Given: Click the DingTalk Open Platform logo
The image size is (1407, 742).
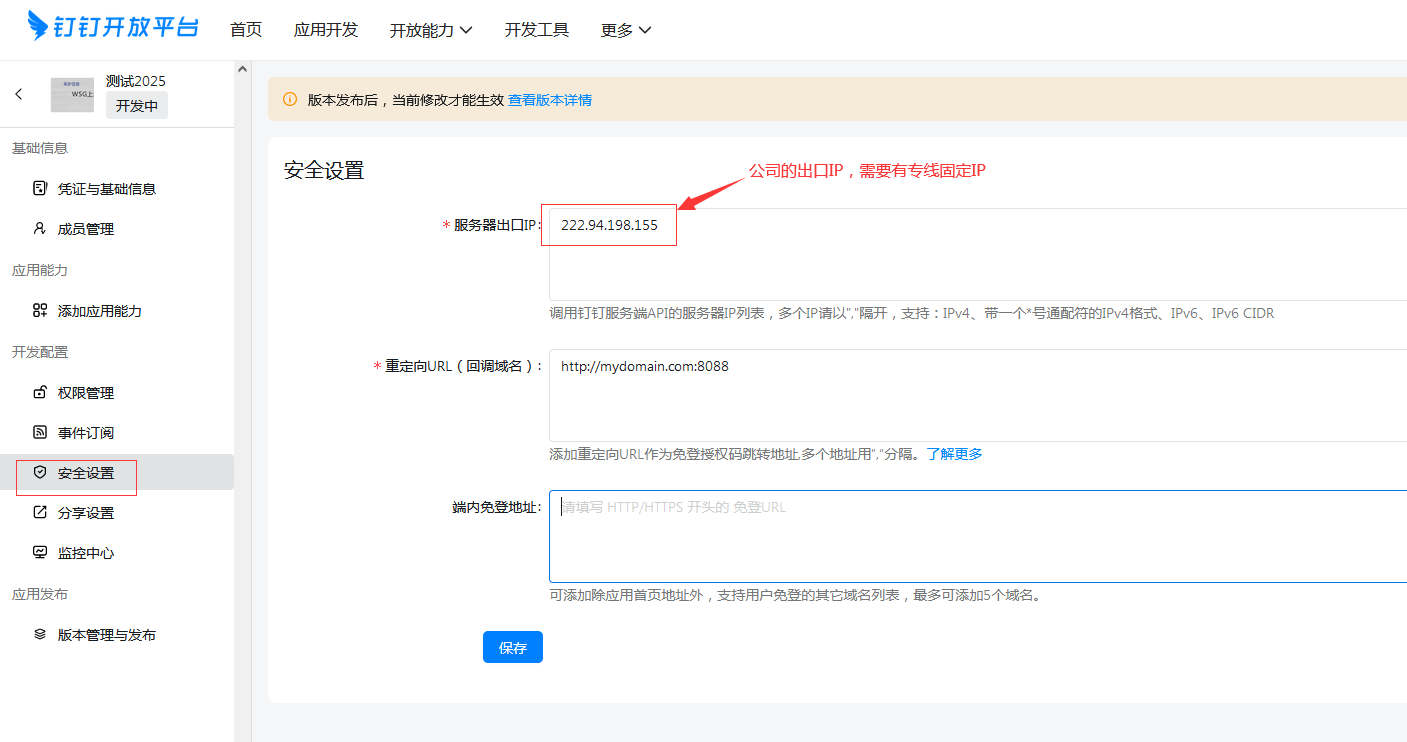Looking at the screenshot, I should point(113,27).
